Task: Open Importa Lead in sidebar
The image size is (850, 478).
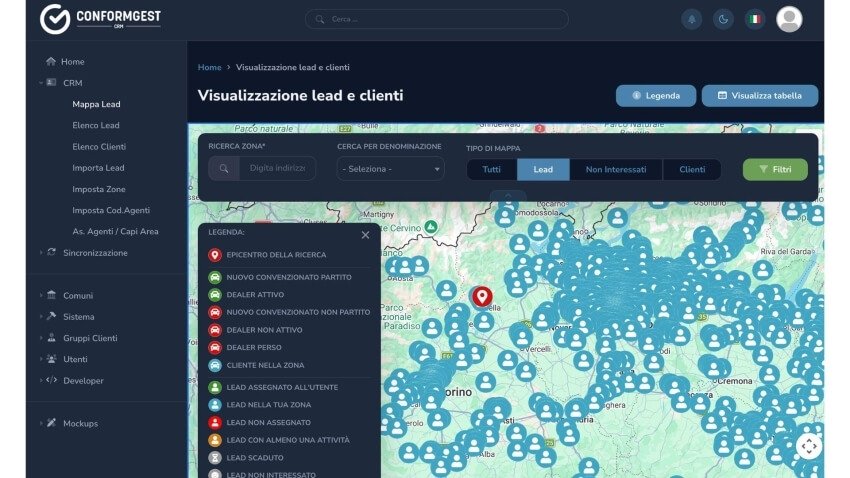Action: click(x=98, y=167)
